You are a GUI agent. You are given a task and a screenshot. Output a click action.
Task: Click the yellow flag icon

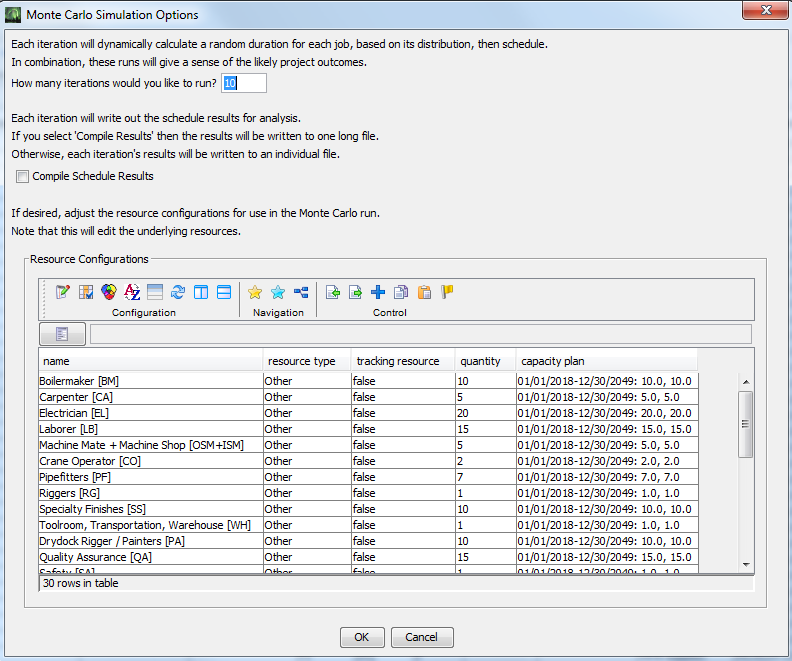(x=447, y=292)
